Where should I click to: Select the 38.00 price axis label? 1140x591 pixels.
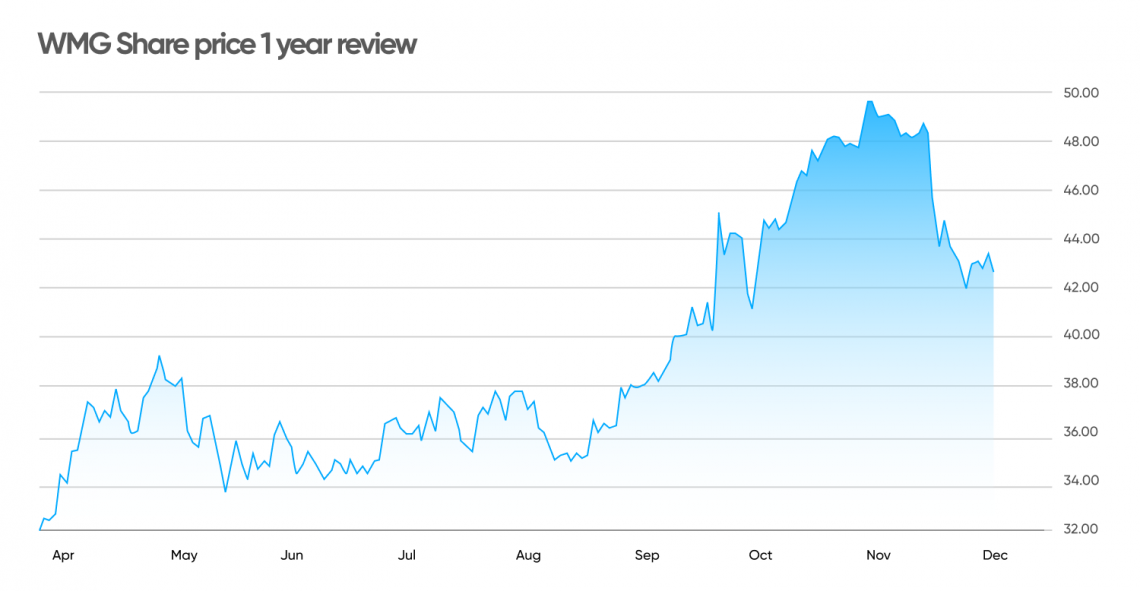point(1081,384)
